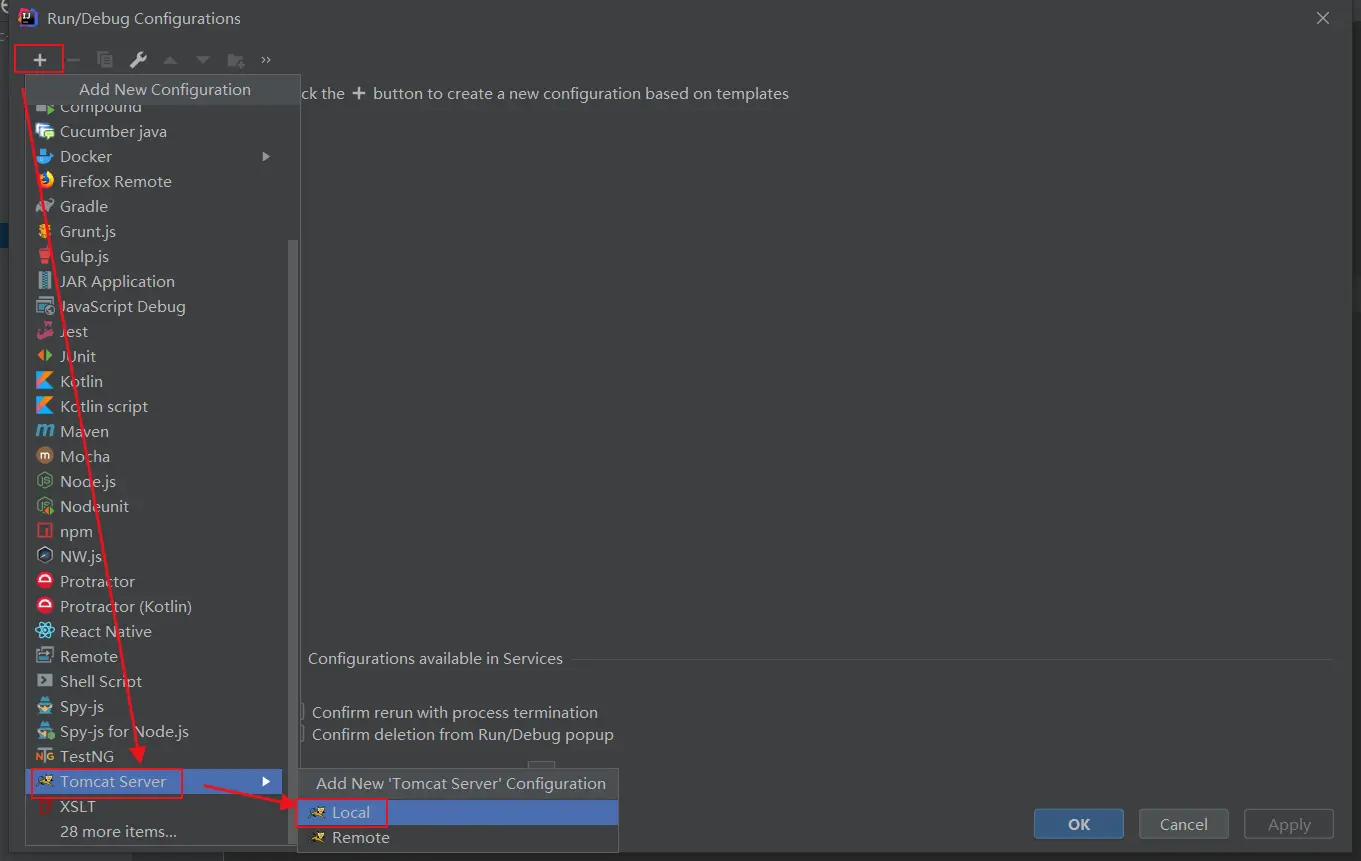This screenshot has height=861, width=1361.
Task: Select TestNG configuration type
Action: (x=155, y=756)
